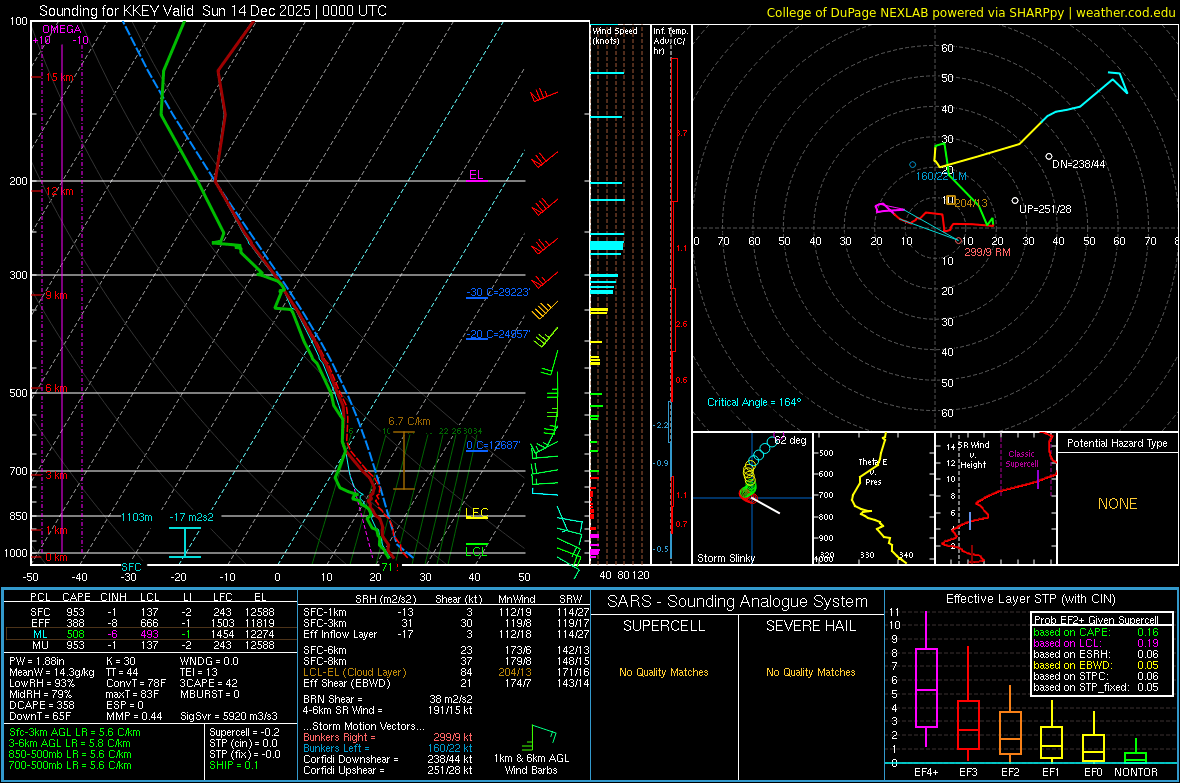
Task: Click 'UP=251/28' on the hodograph
Action: [x=1045, y=209]
